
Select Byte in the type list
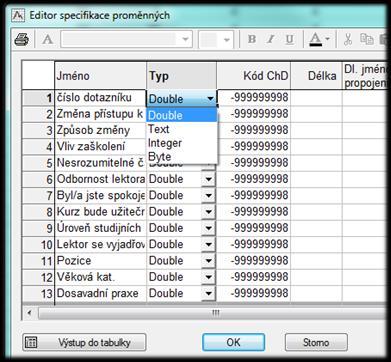182,156
